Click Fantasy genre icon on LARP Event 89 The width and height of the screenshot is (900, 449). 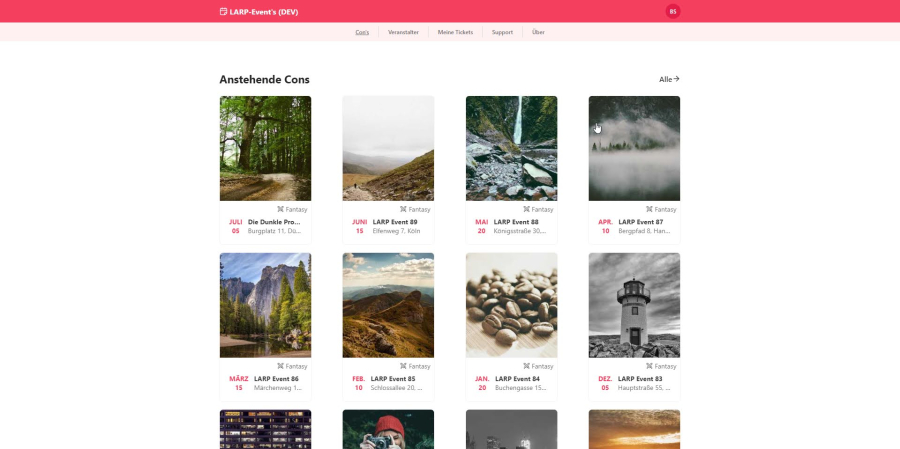pyautogui.click(x=403, y=209)
